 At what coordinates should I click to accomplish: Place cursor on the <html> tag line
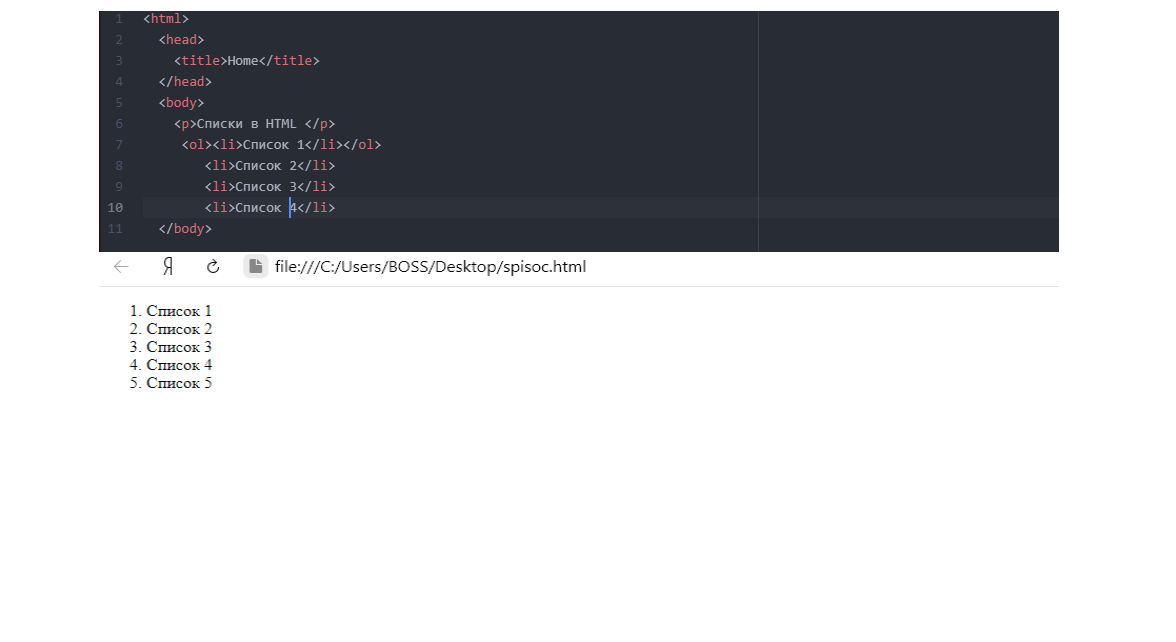166,19
